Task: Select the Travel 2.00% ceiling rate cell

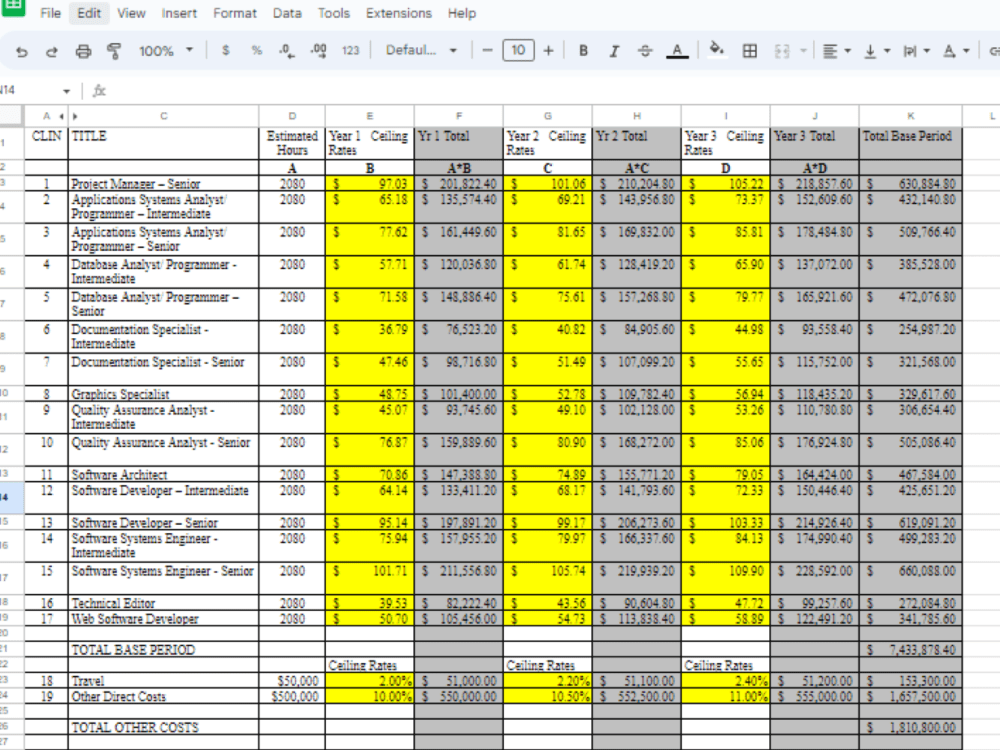Action: click(x=370, y=681)
